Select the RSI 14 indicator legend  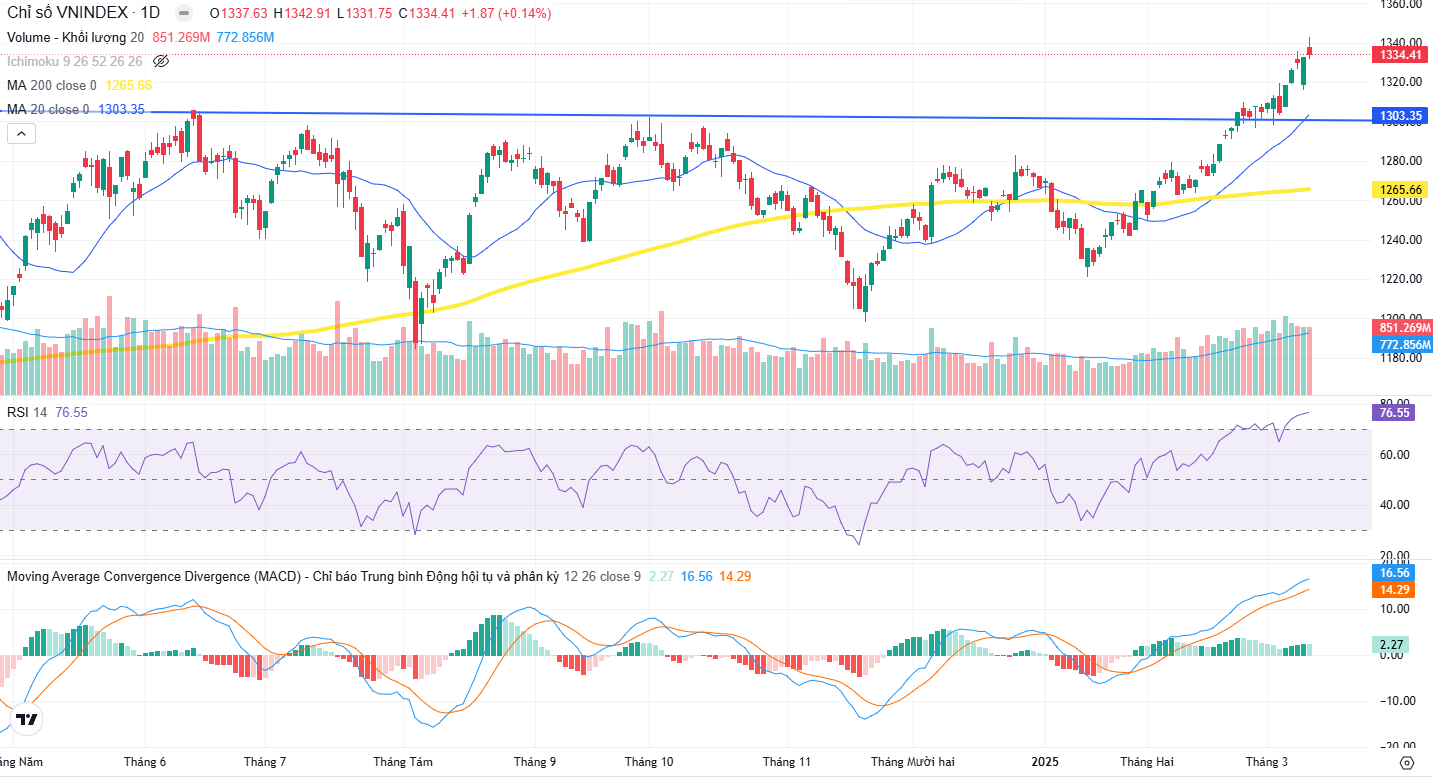(x=28, y=412)
